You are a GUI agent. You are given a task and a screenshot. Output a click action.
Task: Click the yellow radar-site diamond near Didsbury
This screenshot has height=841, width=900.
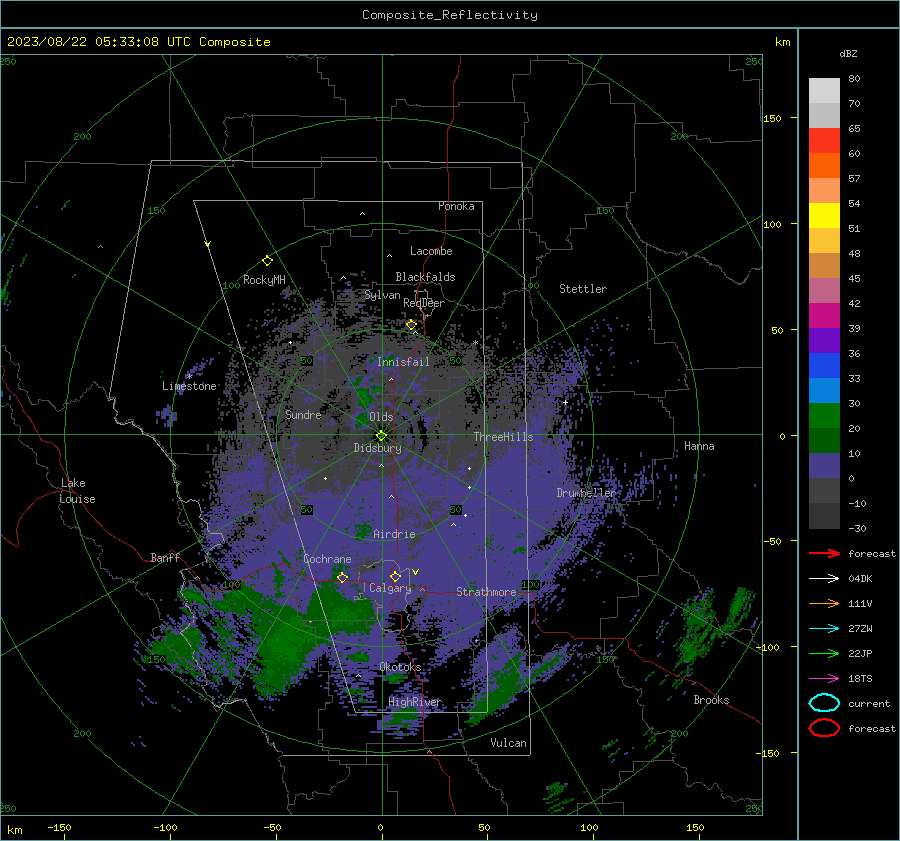tap(381, 436)
